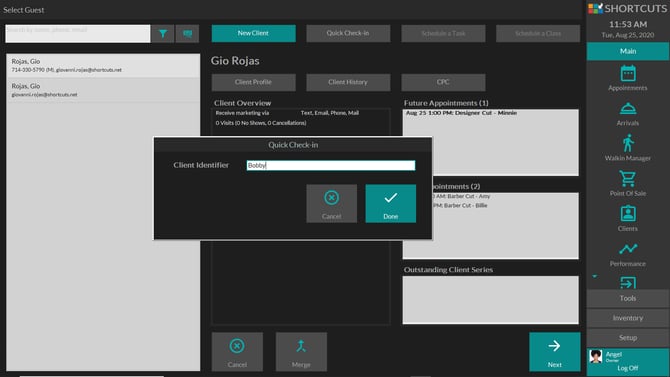Click the Outstanding Client Series box

[491, 300]
